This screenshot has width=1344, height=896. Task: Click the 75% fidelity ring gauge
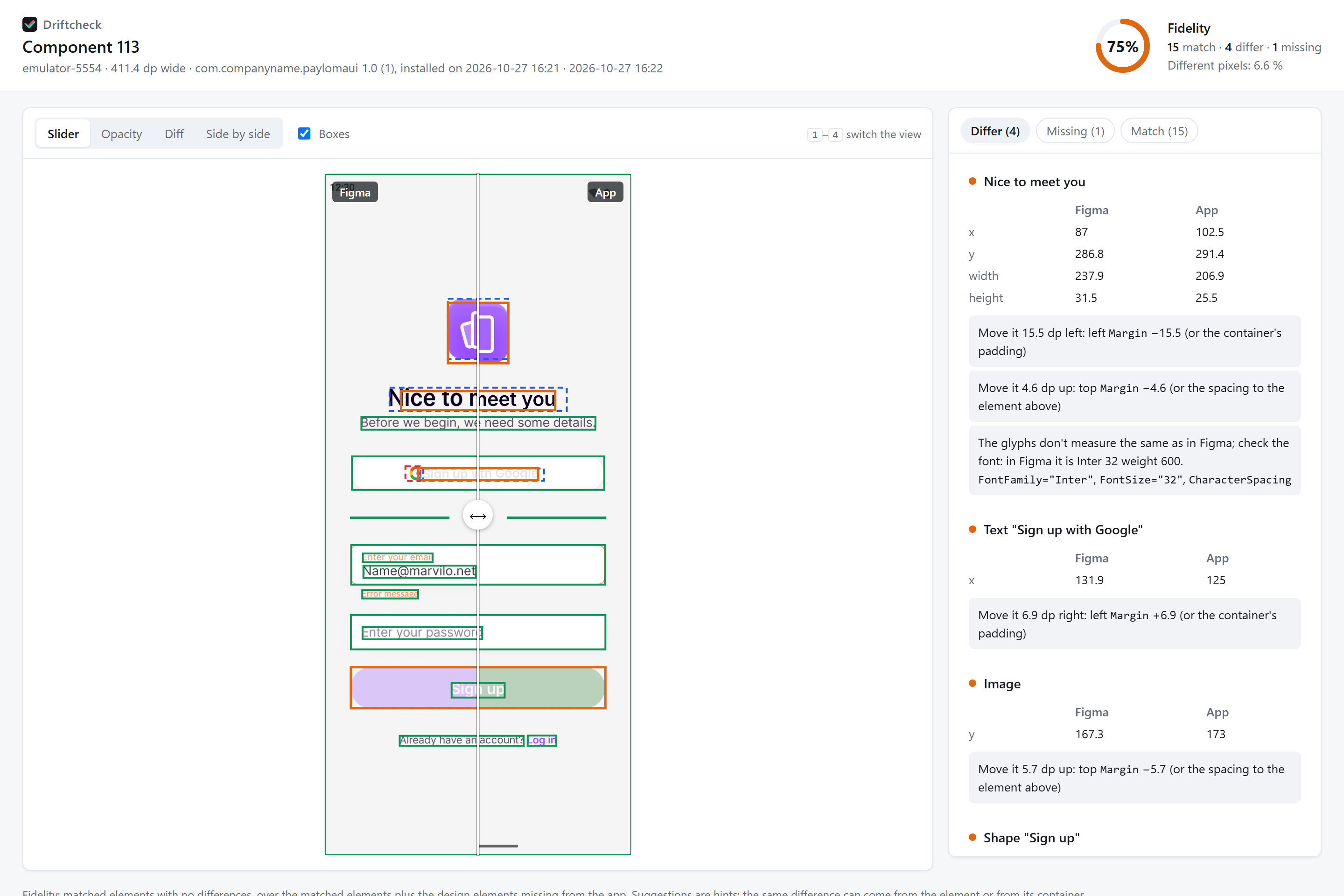[1122, 46]
